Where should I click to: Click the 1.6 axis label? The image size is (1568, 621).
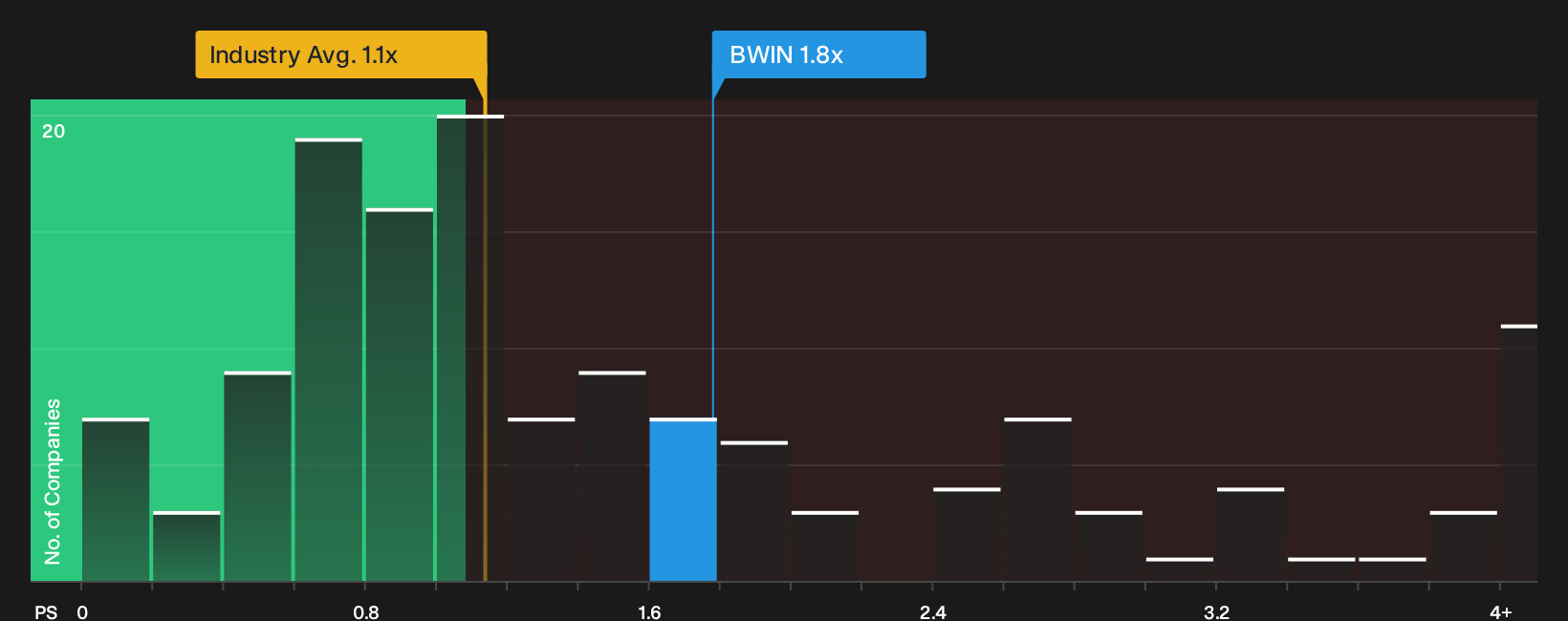pos(649,612)
